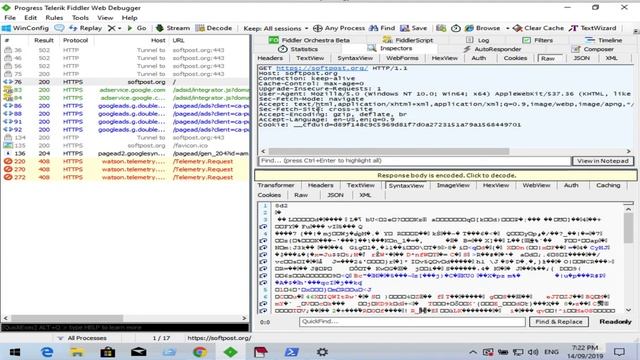Click the camera screenshot icon
The height and width of the screenshot is (360, 640).
point(441,28)
